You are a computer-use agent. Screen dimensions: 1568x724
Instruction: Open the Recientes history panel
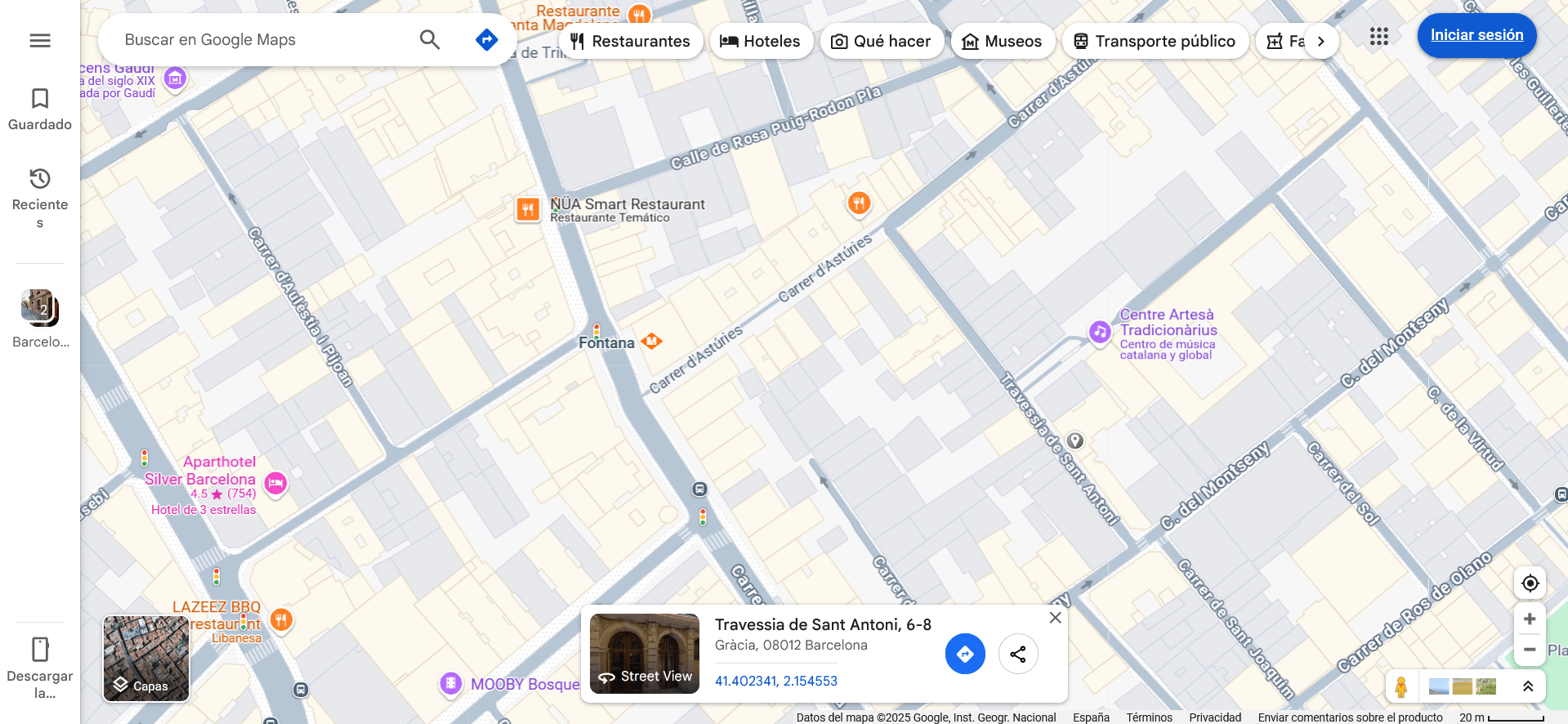(40, 198)
